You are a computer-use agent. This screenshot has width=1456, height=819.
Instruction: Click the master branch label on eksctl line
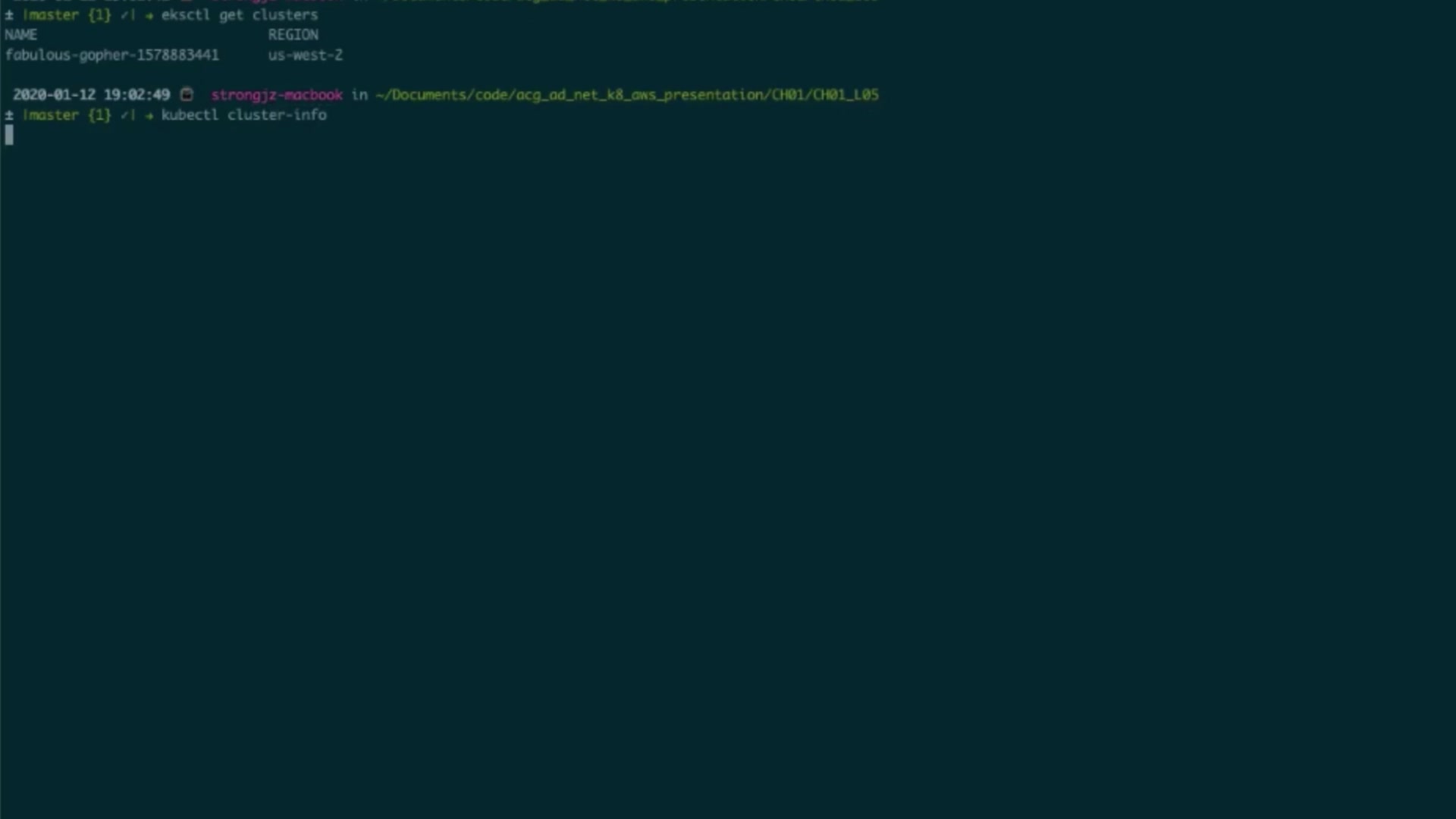coord(52,15)
